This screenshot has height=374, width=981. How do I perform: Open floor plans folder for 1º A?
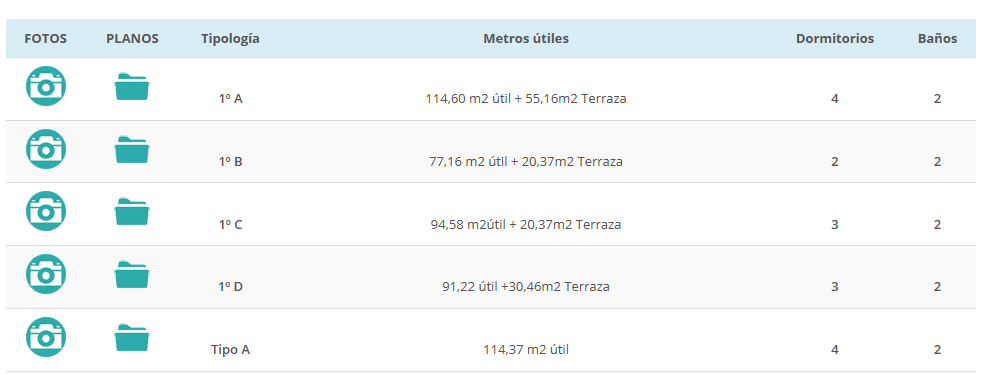pyautogui.click(x=131, y=86)
